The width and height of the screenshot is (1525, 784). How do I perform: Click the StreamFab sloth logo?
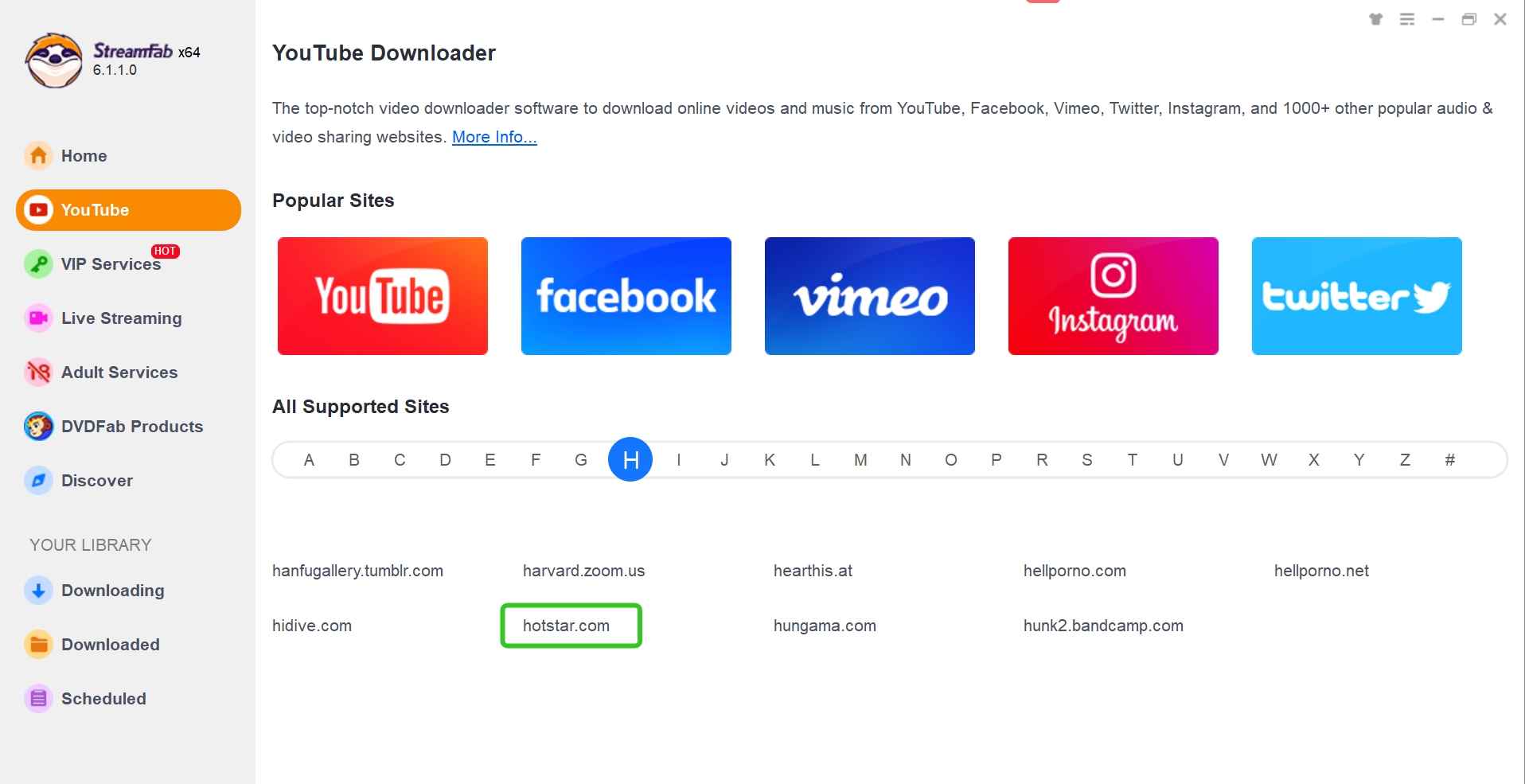(53, 60)
